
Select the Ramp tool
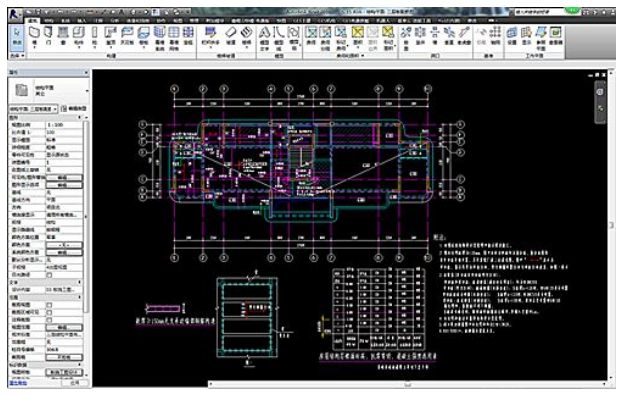pos(231,36)
